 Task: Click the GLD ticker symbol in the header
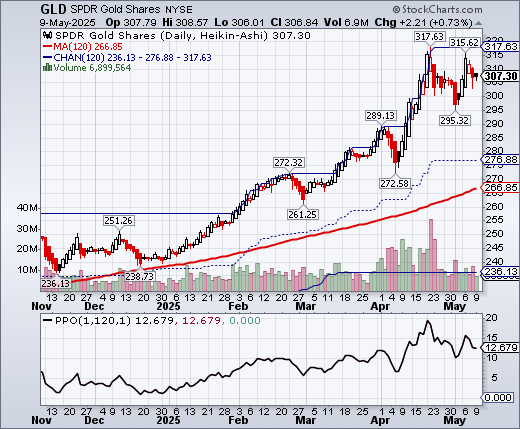53,9
